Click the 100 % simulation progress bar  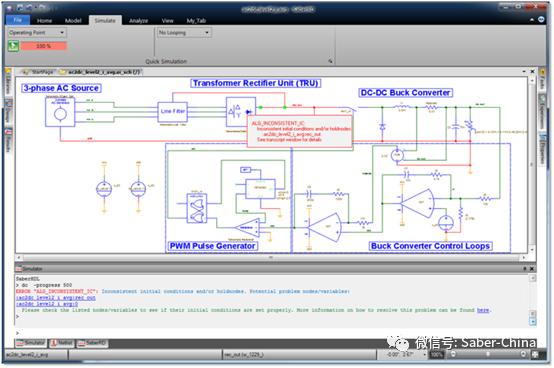coord(44,46)
